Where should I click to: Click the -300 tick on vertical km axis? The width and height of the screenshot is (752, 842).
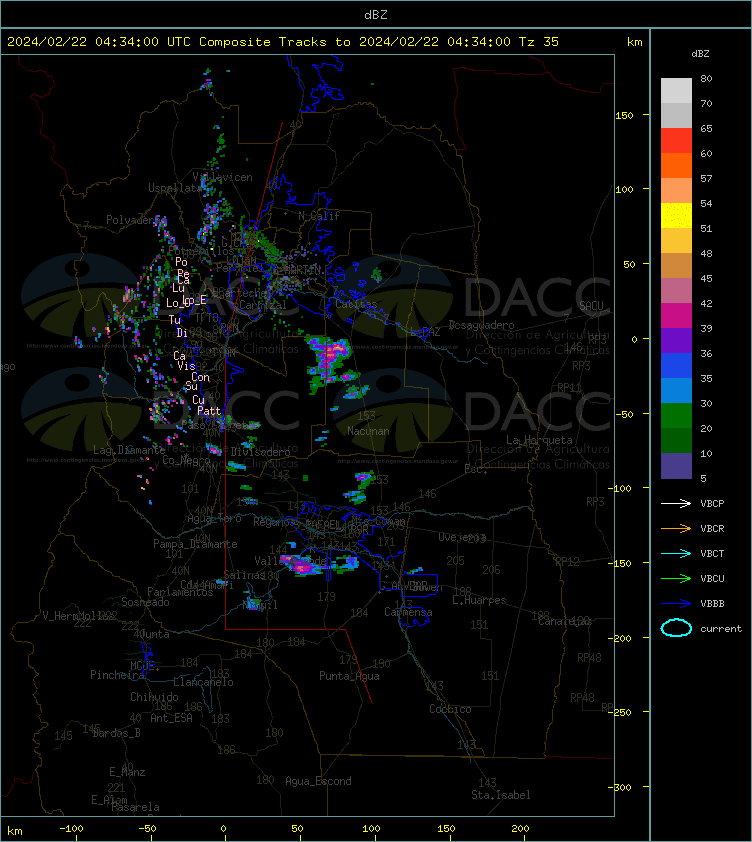pos(621,787)
